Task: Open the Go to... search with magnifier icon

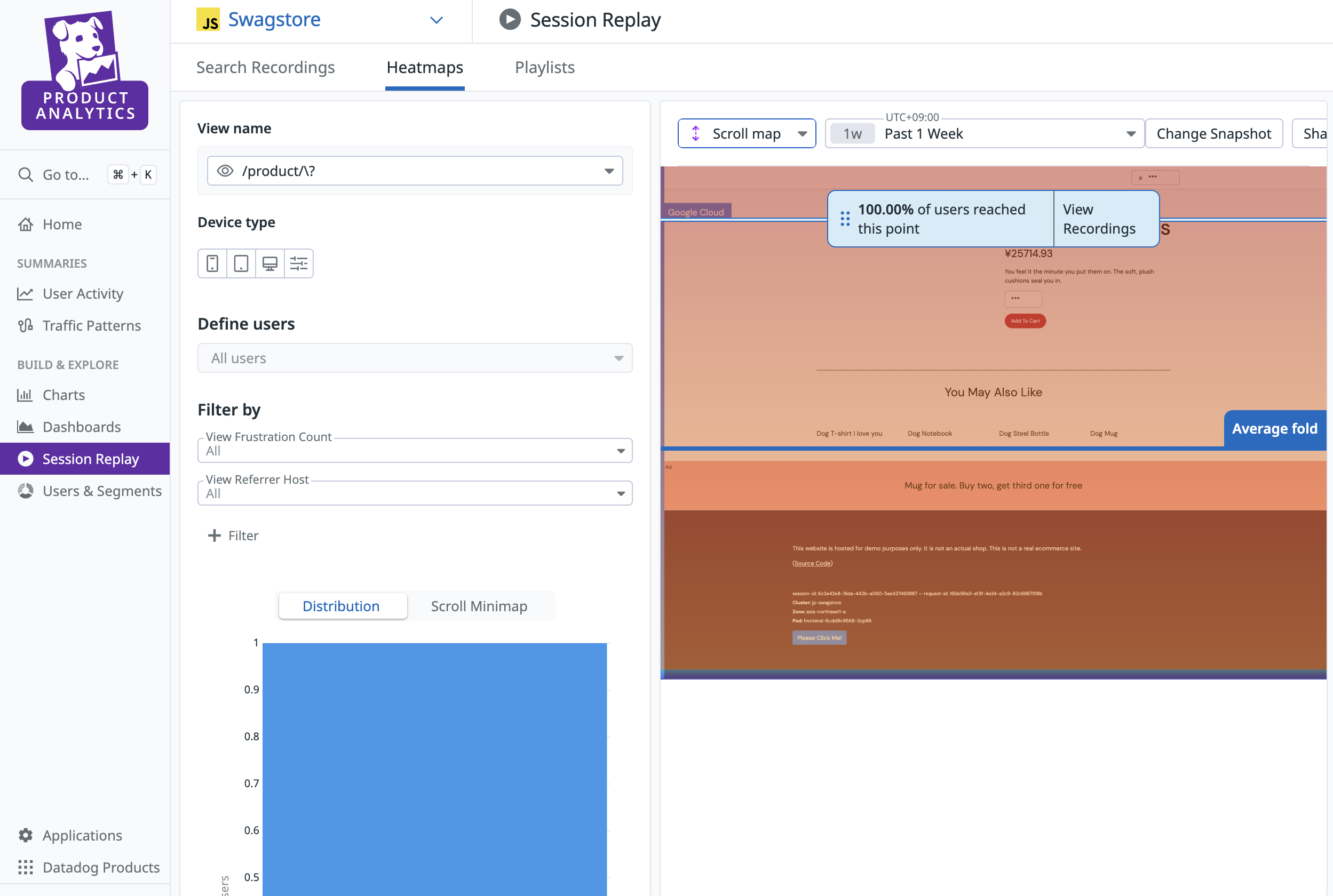Action: (26, 174)
